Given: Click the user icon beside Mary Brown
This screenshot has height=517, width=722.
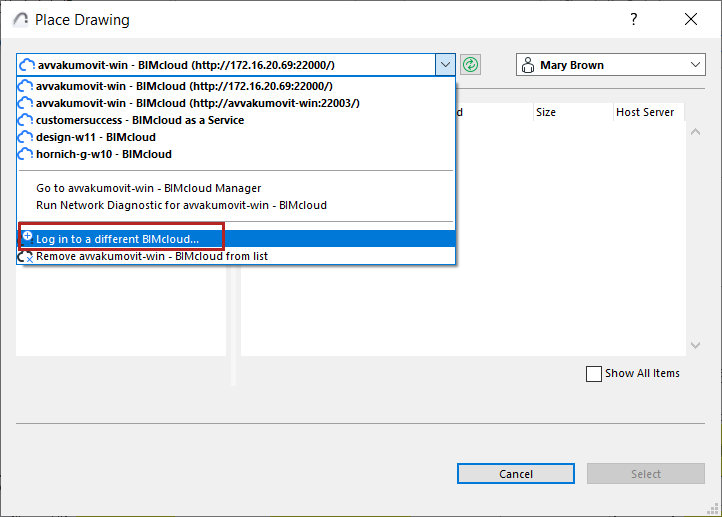Looking at the screenshot, I should pos(528,65).
